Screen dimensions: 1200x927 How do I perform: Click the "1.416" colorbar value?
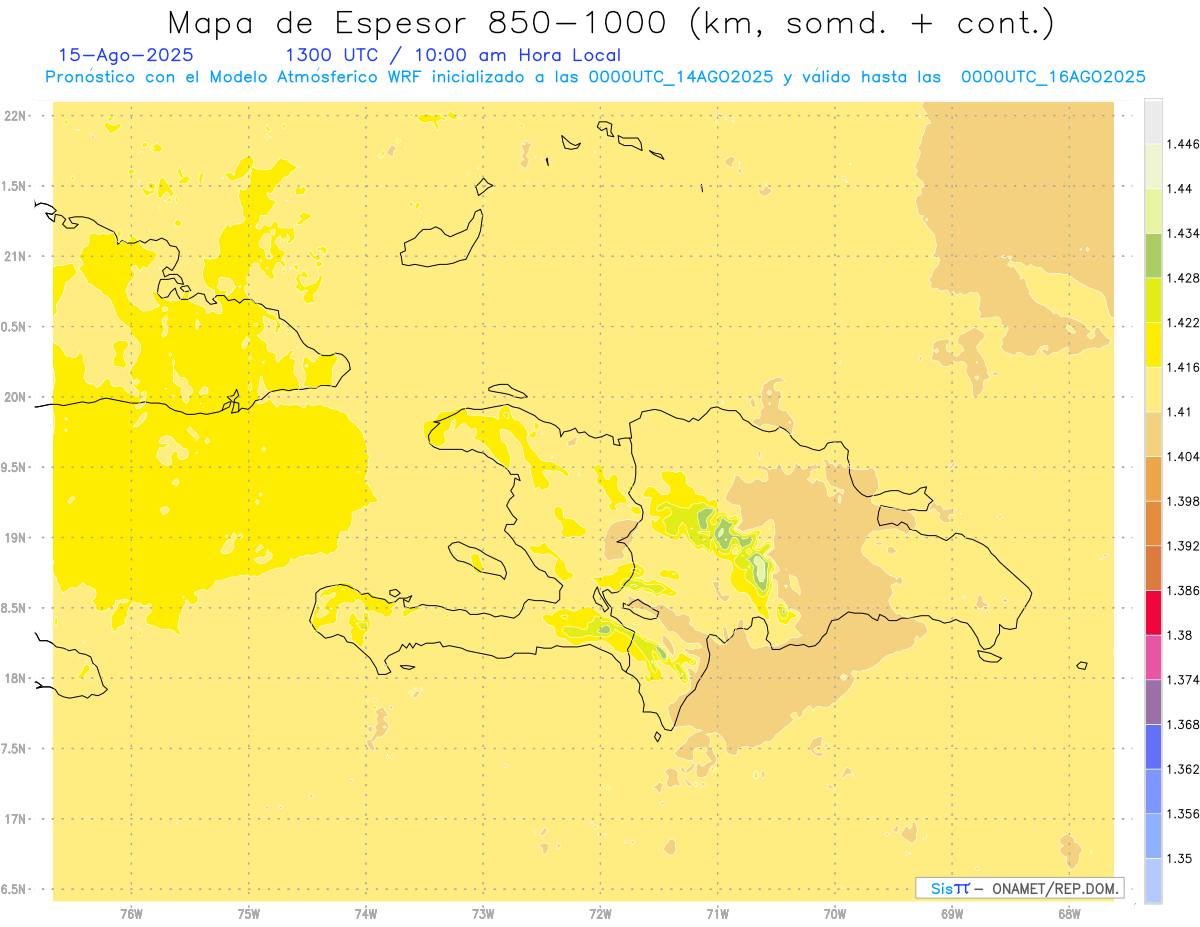coord(1182,367)
